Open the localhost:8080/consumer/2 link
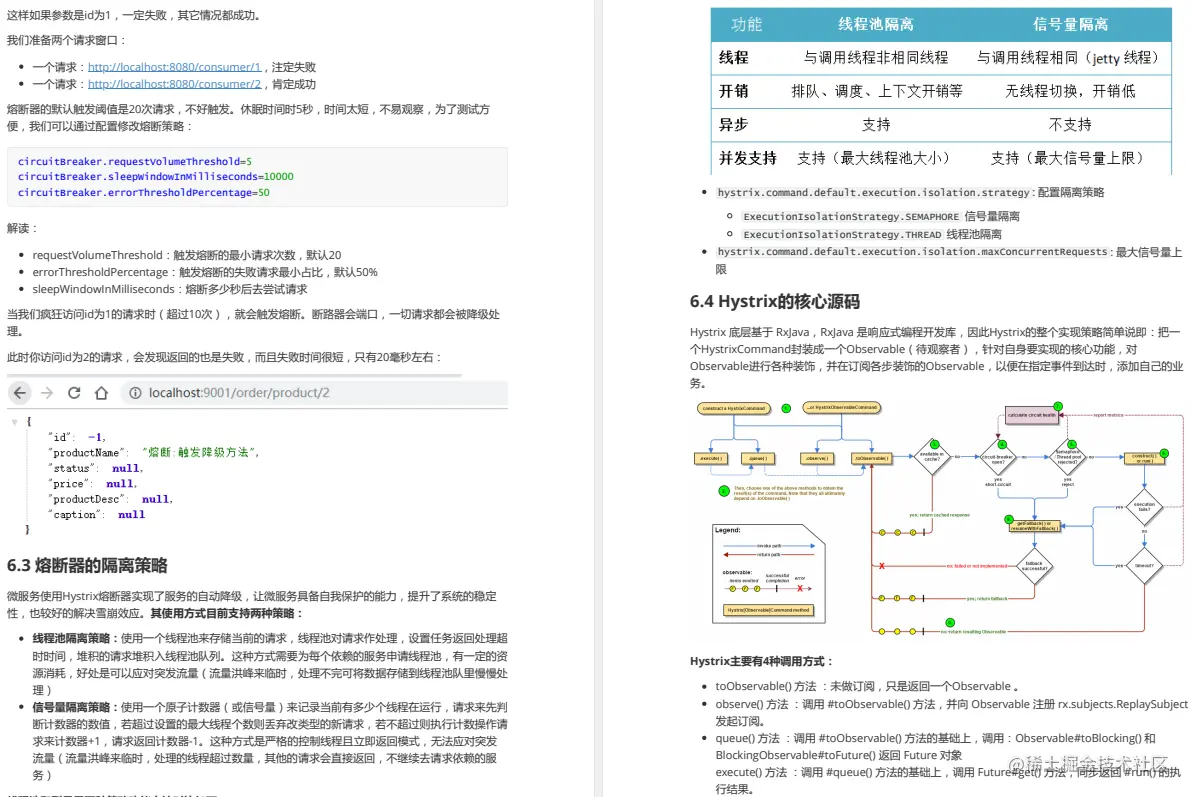The image size is (1191, 797). (x=174, y=84)
